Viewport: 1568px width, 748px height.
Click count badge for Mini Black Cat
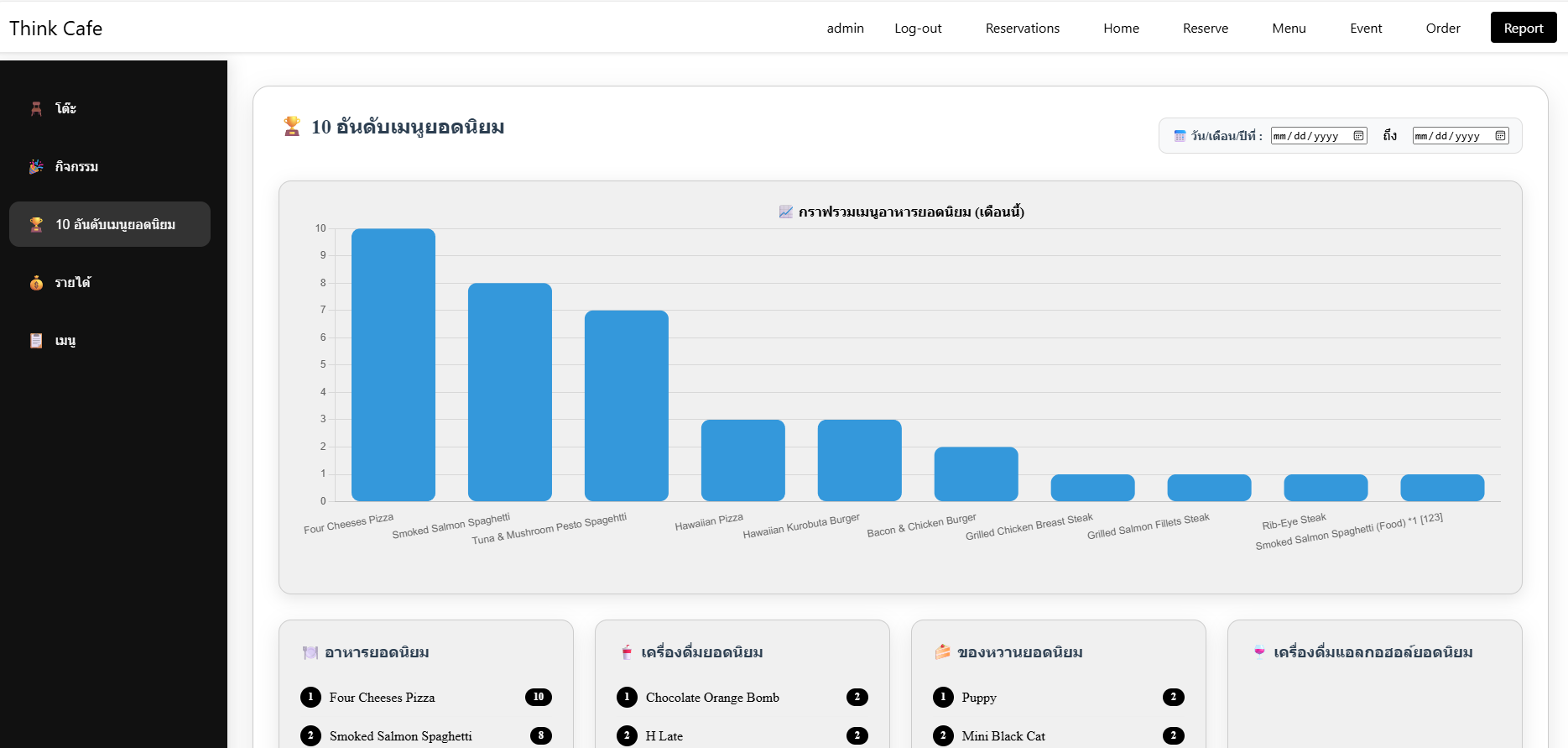[1174, 735]
